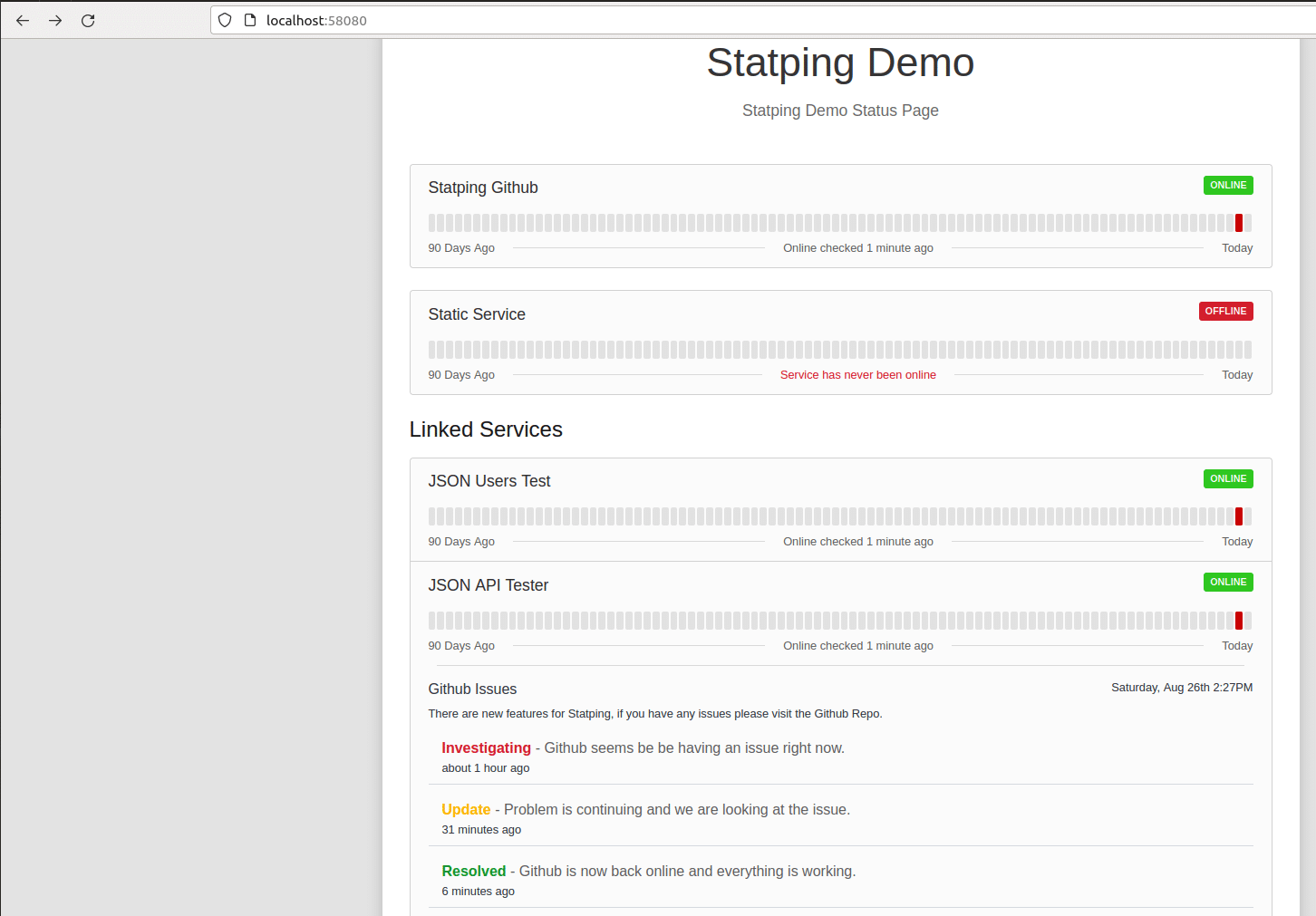Click red failure bar in Statping Github timeline

(1238, 223)
